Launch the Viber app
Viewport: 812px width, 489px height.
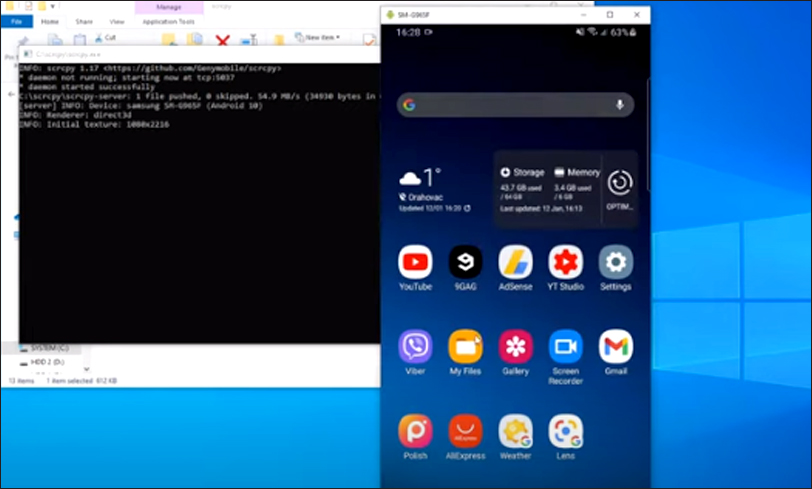coord(415,347)
